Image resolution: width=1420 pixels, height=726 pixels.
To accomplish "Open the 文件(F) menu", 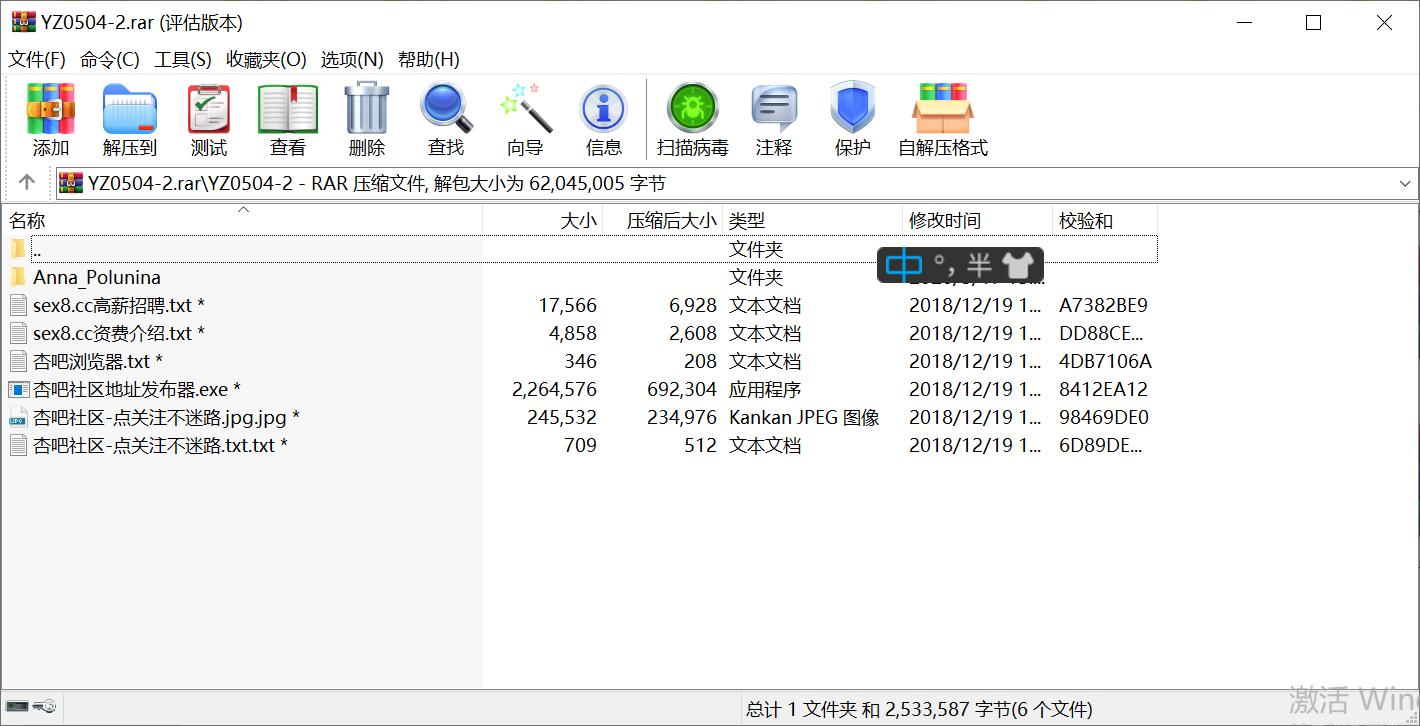I will tap(37, 59).
